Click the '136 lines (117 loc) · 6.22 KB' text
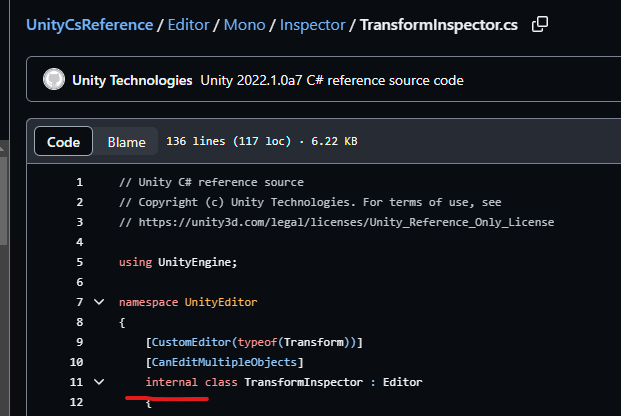621x416 pixels. pos(262,141)
